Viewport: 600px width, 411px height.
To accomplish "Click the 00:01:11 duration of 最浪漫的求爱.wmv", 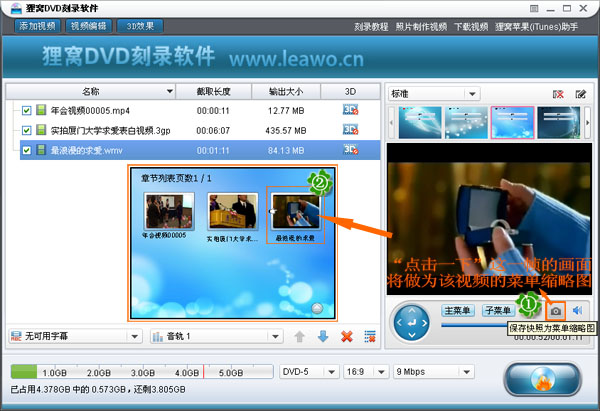I will click(x=213, y=150).
